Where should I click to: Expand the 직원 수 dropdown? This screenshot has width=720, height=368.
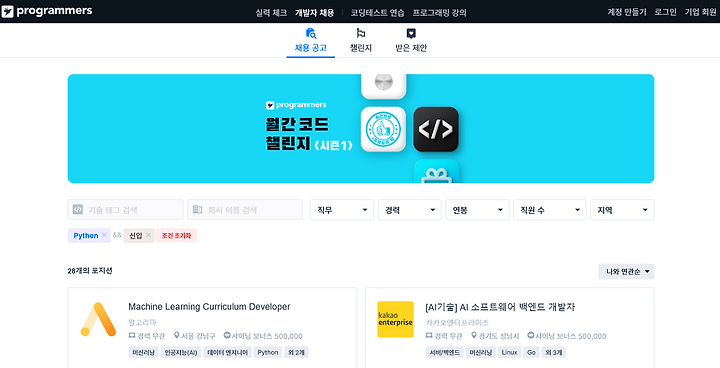[550, 210]
